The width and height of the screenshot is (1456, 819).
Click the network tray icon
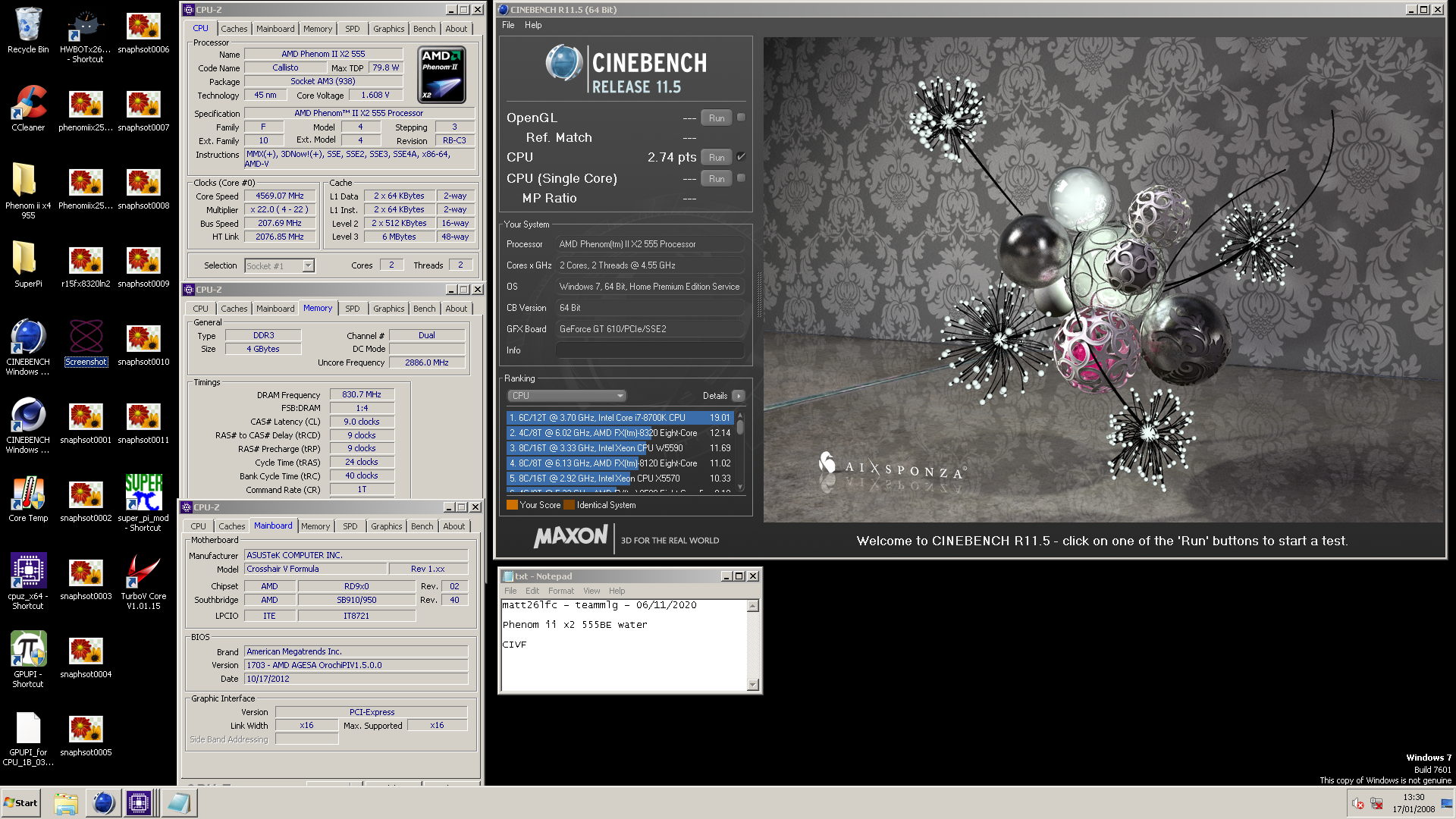click(x=1376, y=804)
